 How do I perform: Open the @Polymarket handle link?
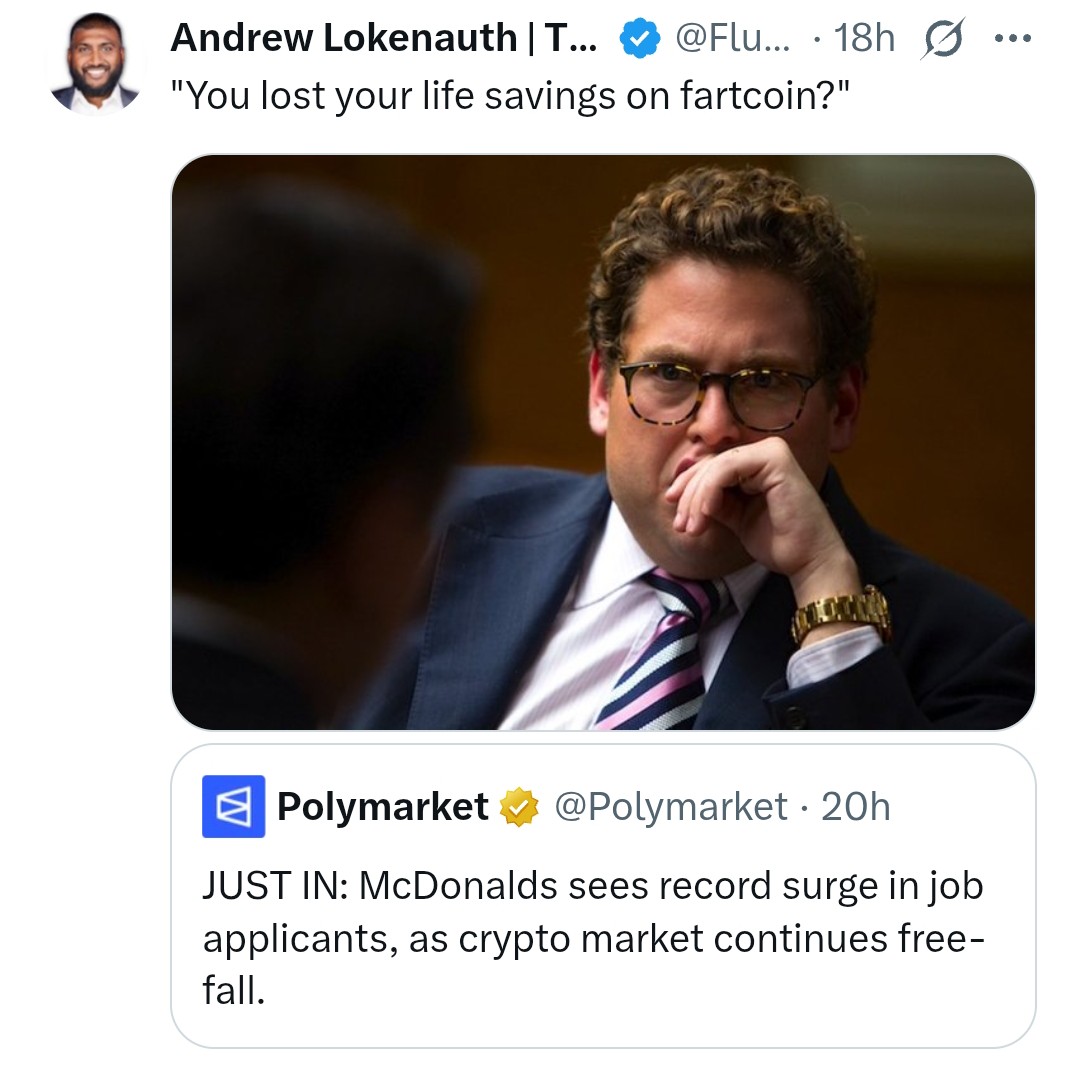[x=670, y=806]
